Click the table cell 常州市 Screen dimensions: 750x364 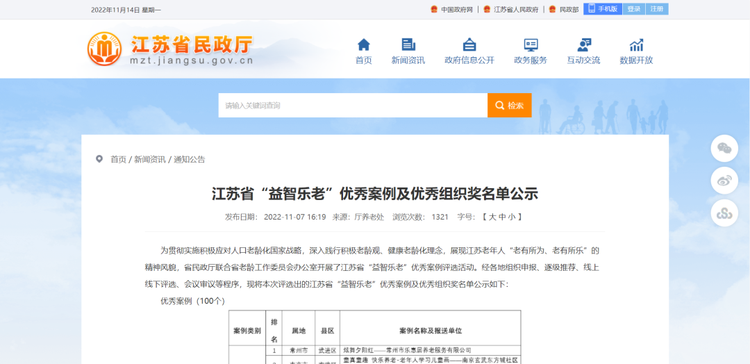point(298,350)
